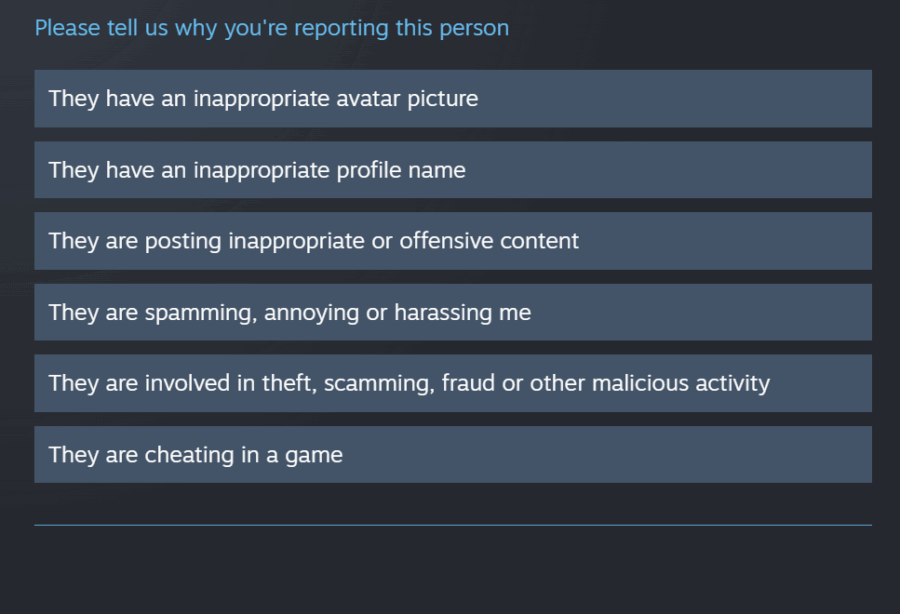
Task: Choose the inappropriate profile name reason
Action: [452, 170]
